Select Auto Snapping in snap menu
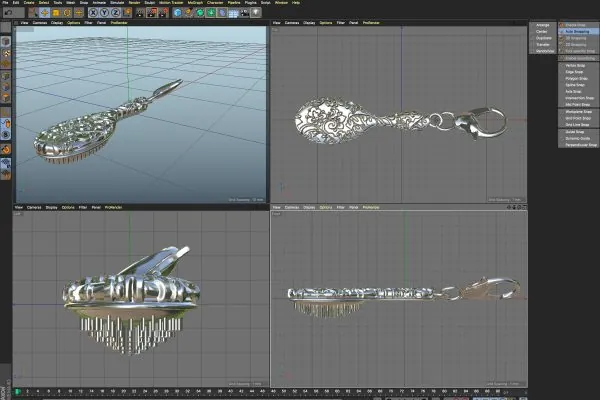This screenshot has height=400, width=600. (578, 32)
